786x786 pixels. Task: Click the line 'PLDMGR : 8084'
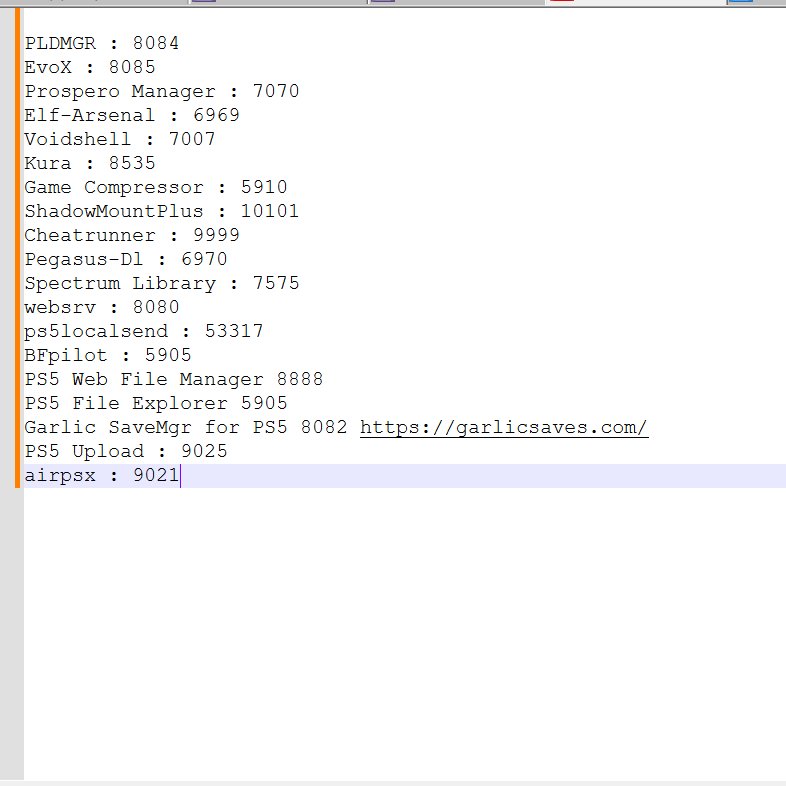click(102, 43)
